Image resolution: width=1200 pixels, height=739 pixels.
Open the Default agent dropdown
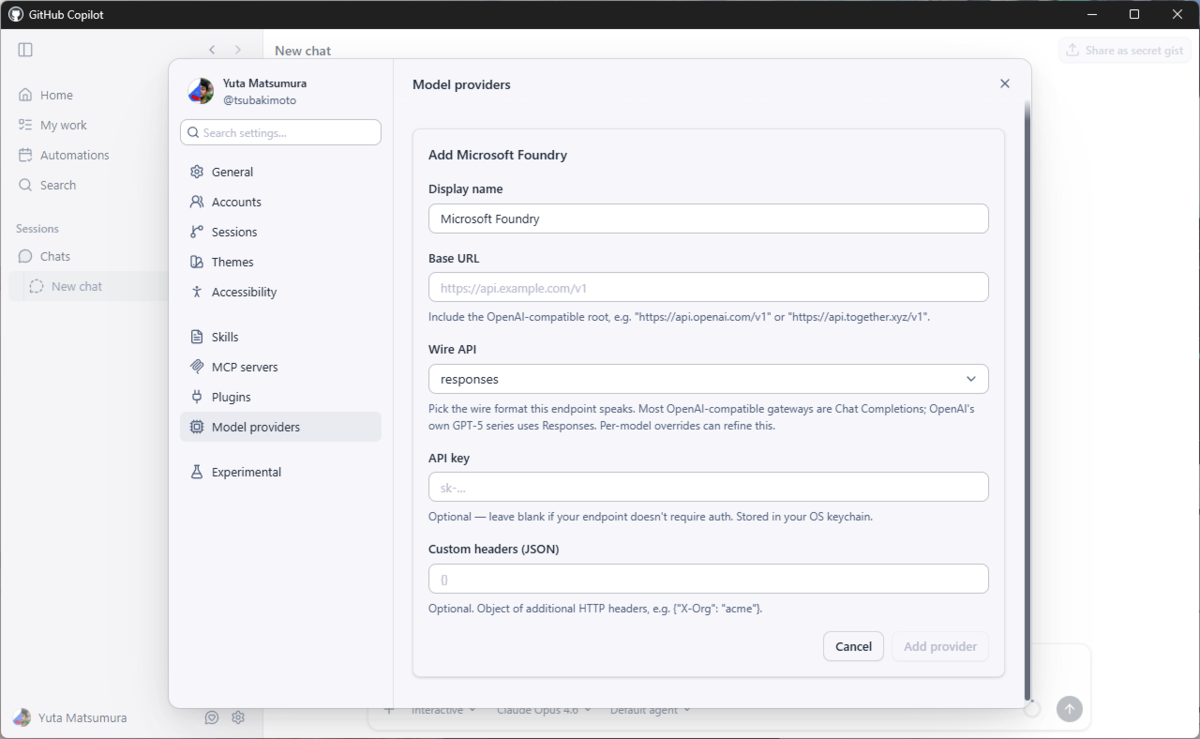click(x=650, y=710)
